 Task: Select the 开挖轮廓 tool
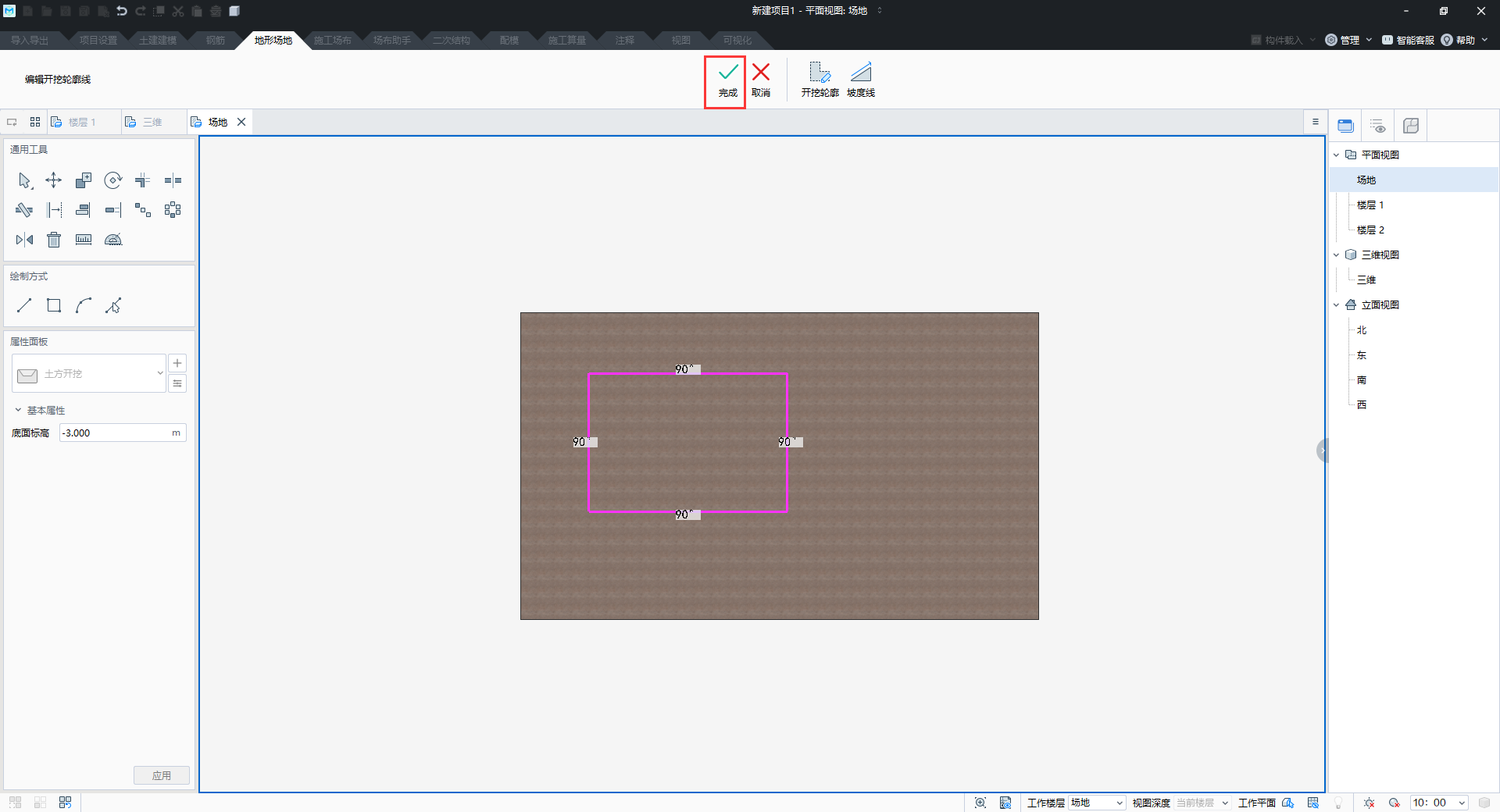click(x=820, y=81)
